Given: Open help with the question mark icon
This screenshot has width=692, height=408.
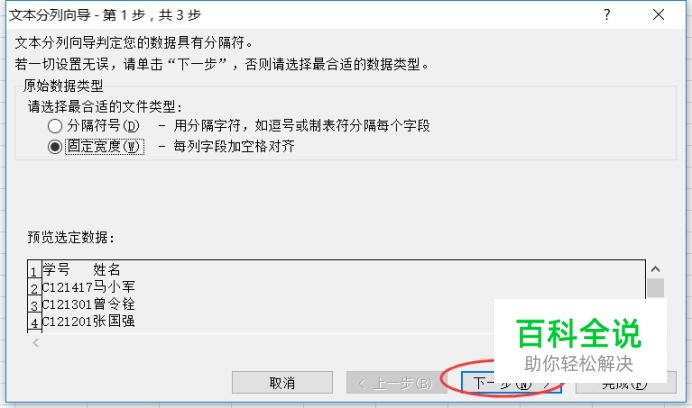Looking at the screenshot, I should point(607,15).
